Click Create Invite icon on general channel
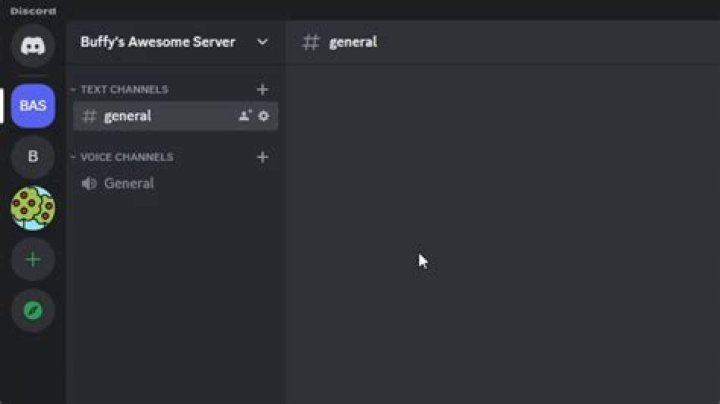Image resolution: width=720 pixels, height=404 pixels. tap(245, 116)
